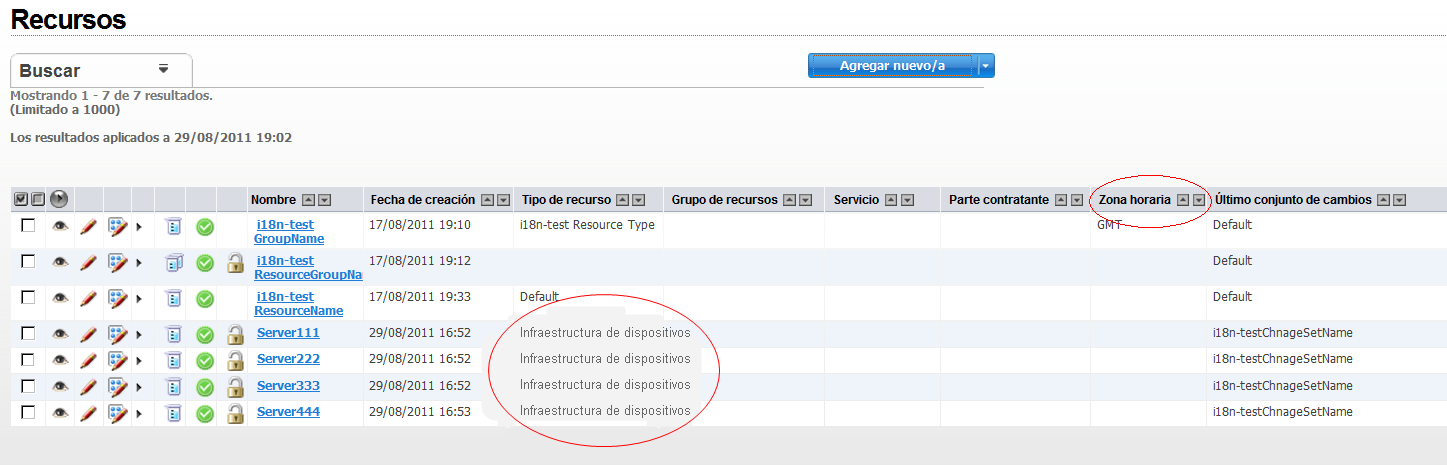Click the pencil edit icon for Server333
This screenshot has width=1447, height=465.
click(x=88, y=386)
